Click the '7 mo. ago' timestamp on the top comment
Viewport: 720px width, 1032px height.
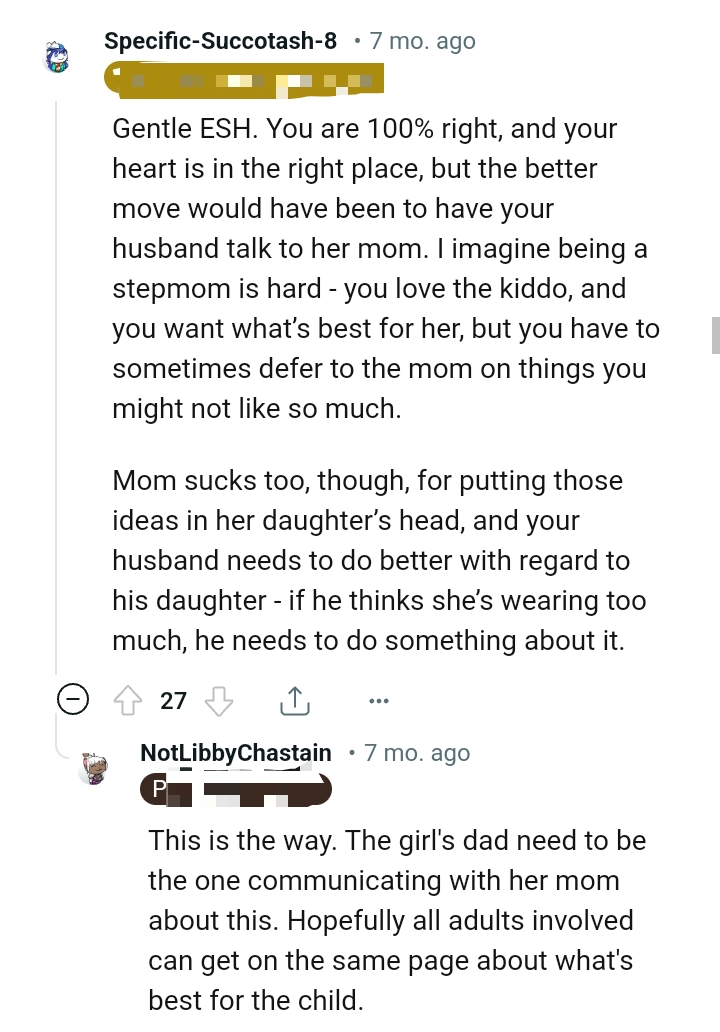point(421,42)
